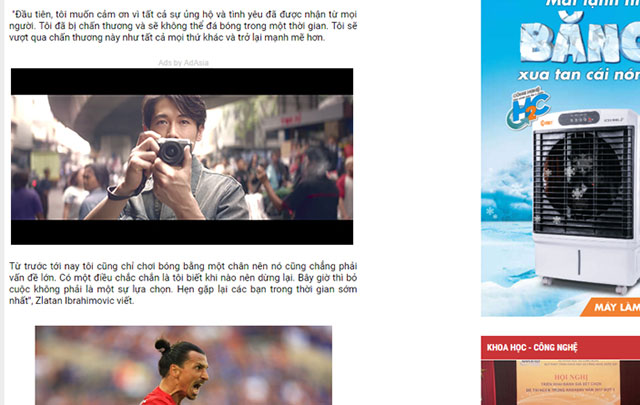The height and width of the screenshot is (405, 640).
Task: Click the 'Zlatan Ibrahimovic viết' text
Action: [84, 301]
